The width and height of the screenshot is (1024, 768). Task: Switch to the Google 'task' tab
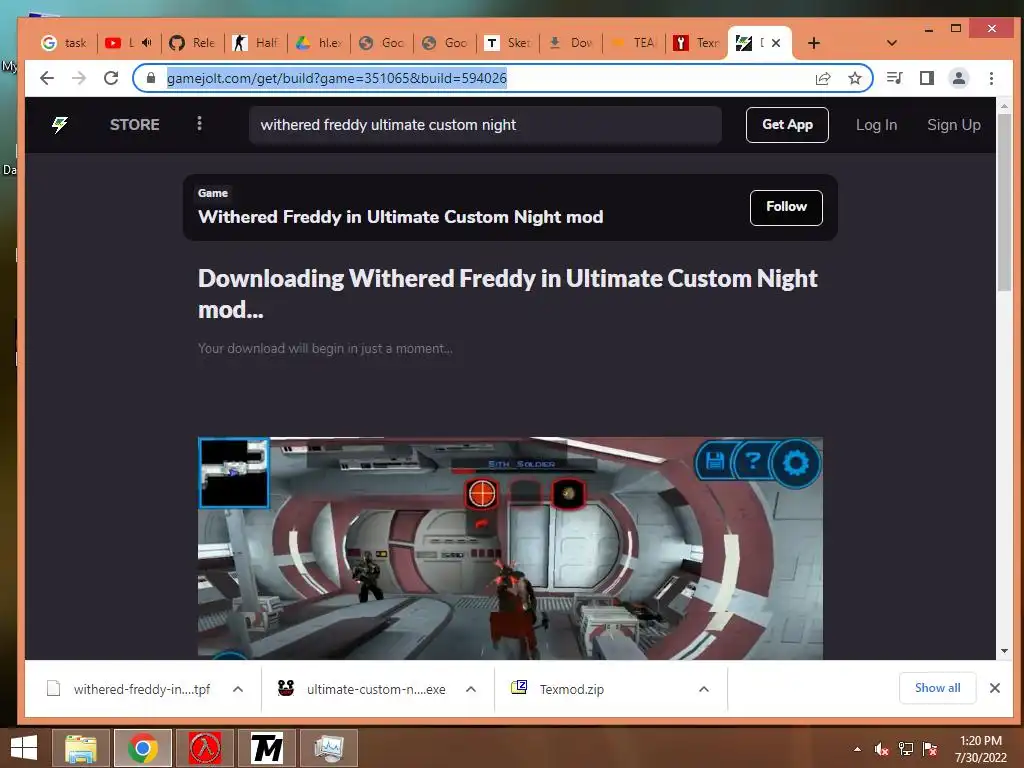[65, 43]
